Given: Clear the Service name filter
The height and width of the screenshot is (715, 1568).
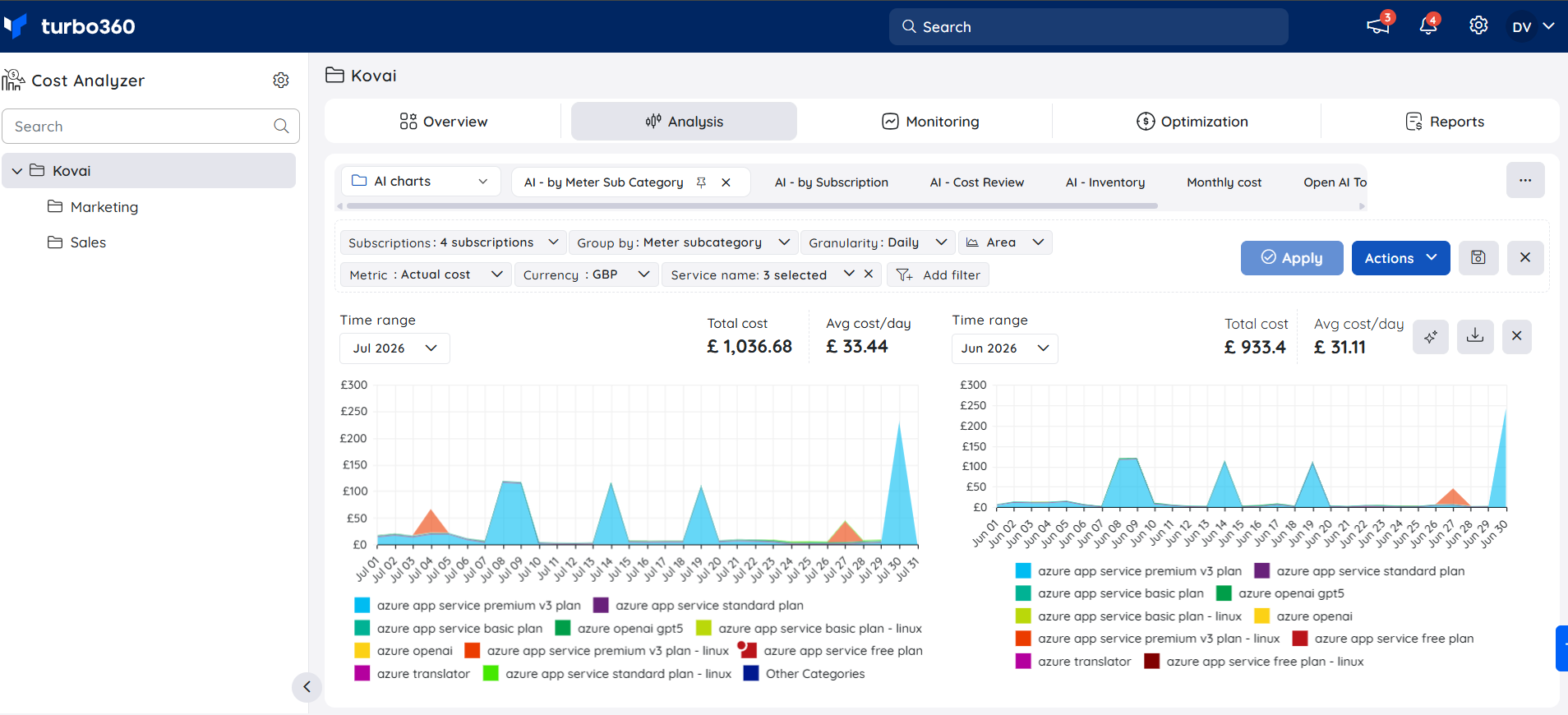Looking at the screenshot, I should click(x=869, y=274).
